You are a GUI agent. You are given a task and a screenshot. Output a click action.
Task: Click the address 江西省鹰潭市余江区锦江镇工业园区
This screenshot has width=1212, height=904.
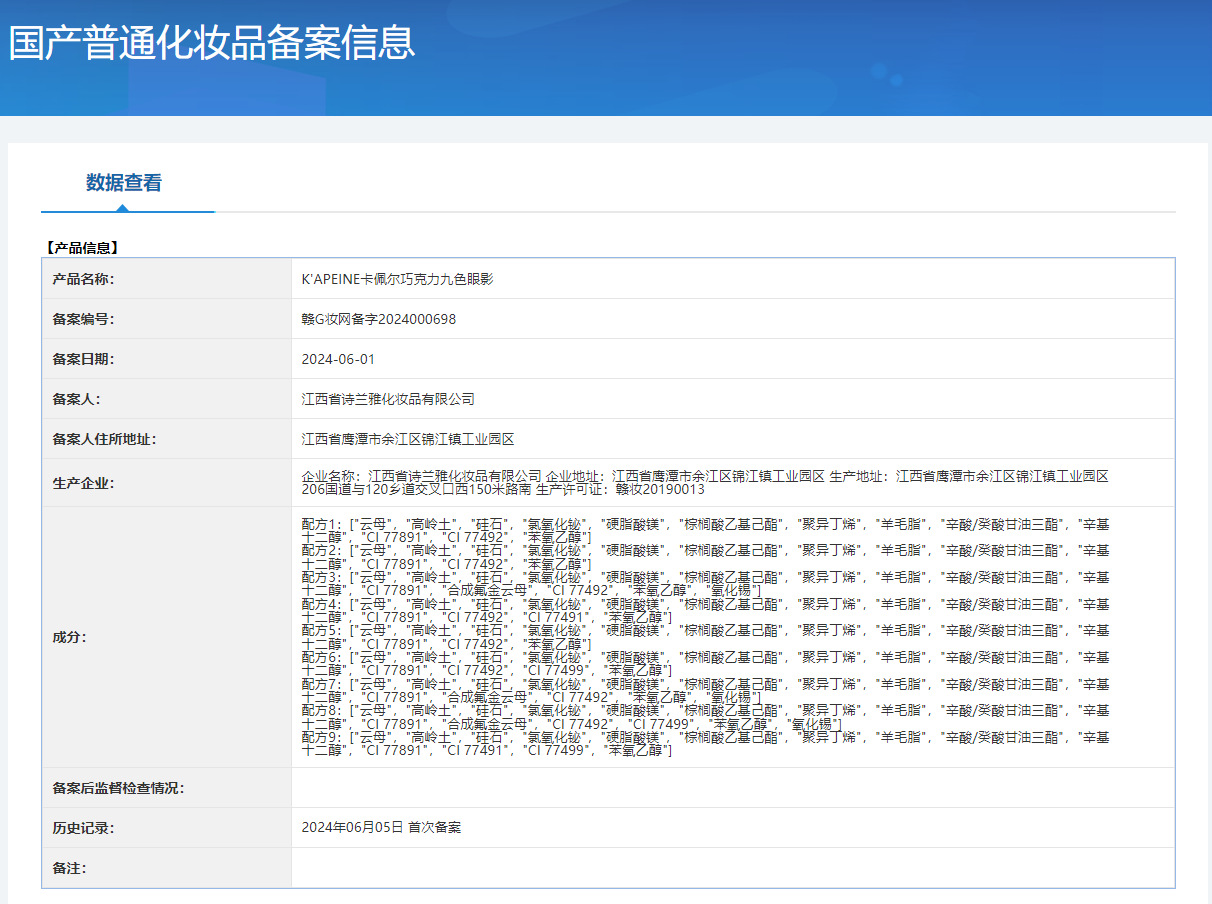[408, 439]
